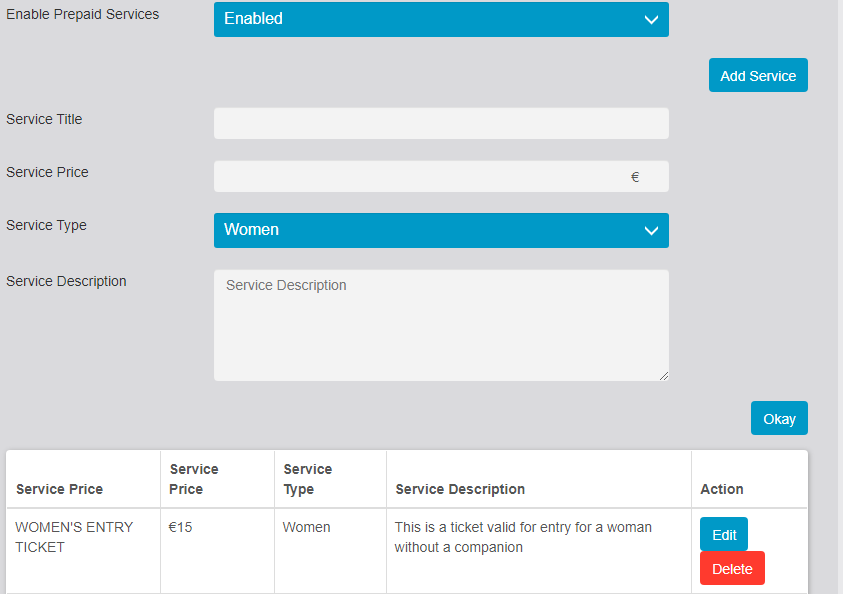This screenshot has height=594, width=843.
Task: Click the €15 price cell in the table
Action: pos(181,527)
